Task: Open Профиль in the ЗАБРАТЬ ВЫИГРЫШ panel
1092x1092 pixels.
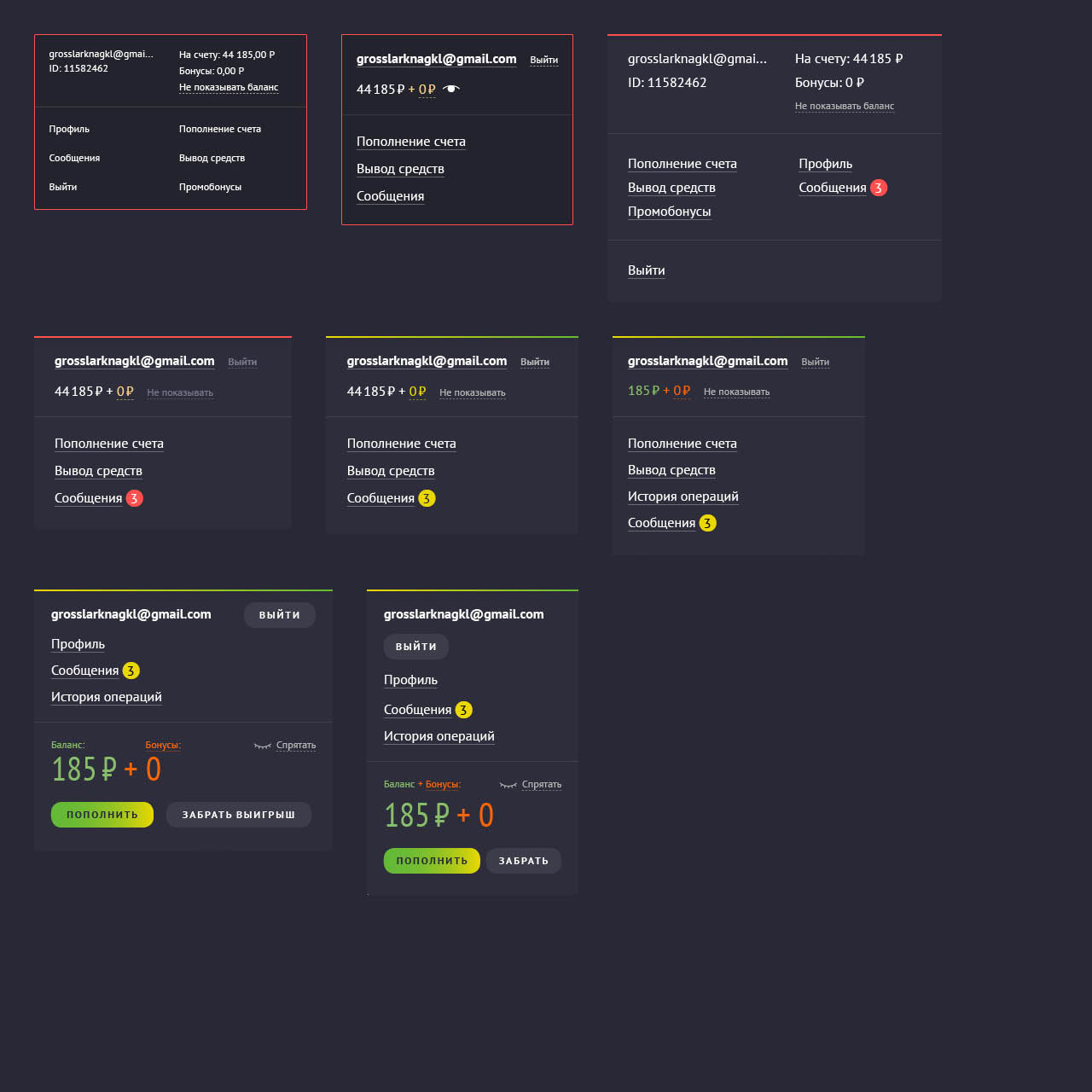Action: [78, 644]
